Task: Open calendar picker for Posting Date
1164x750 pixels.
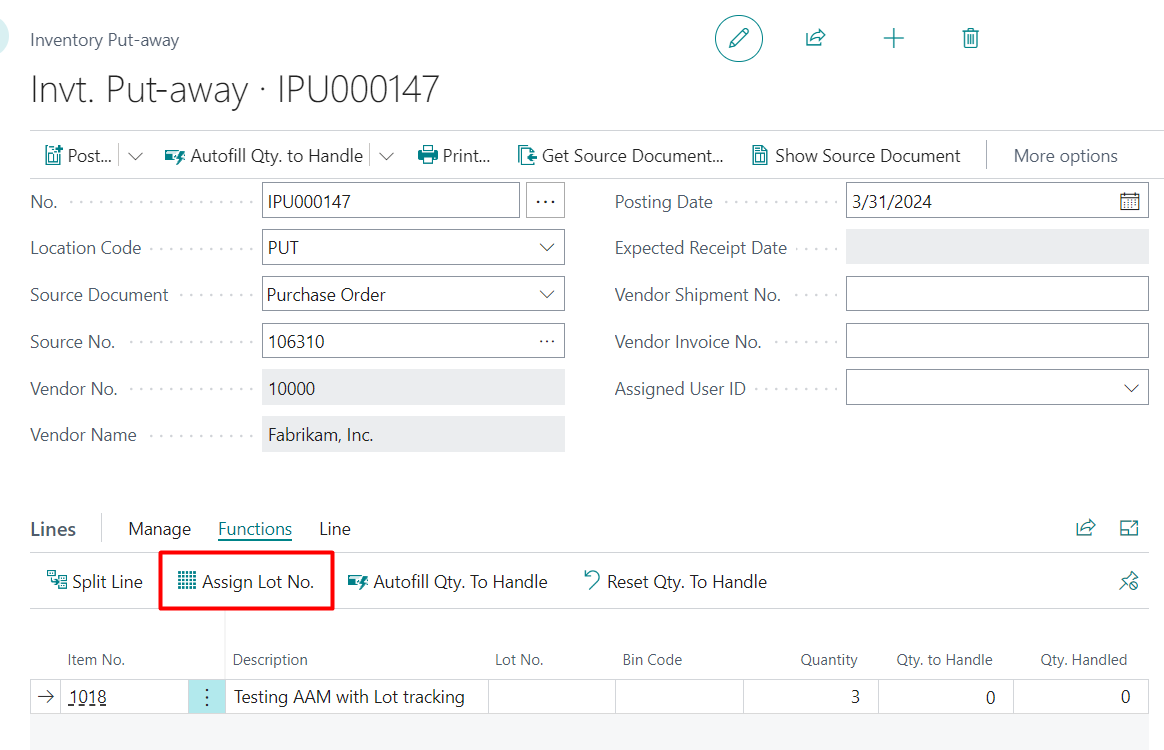Action: point(1129,201)
